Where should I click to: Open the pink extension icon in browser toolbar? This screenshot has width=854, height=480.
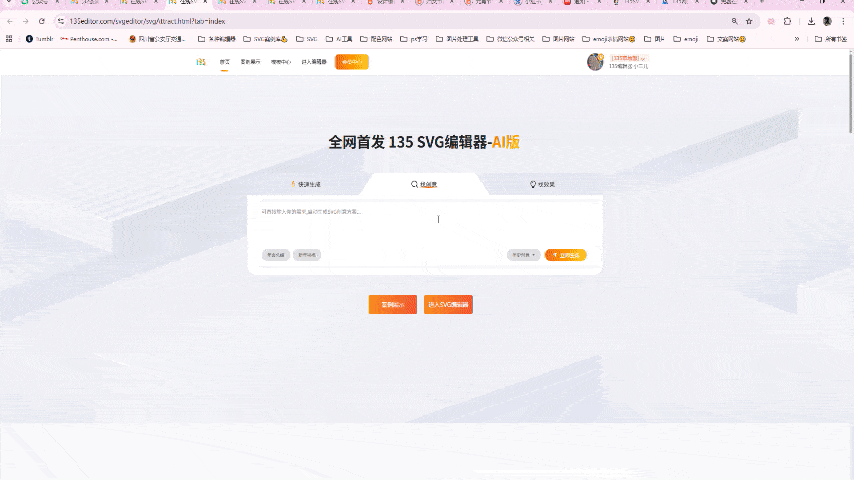click(771, 21)
